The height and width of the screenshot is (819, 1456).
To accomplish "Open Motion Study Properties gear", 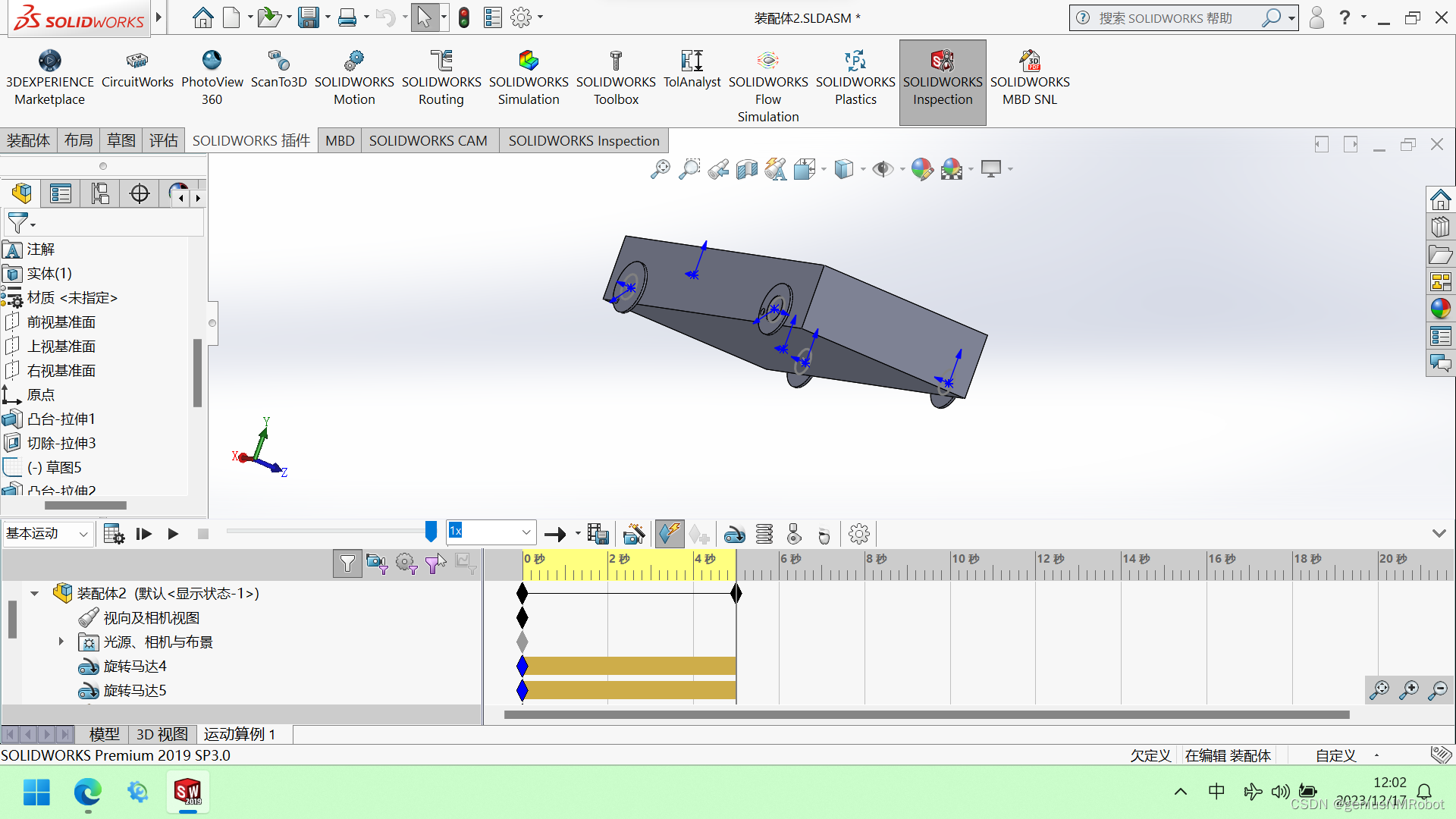I will click(x=859, y=534).
